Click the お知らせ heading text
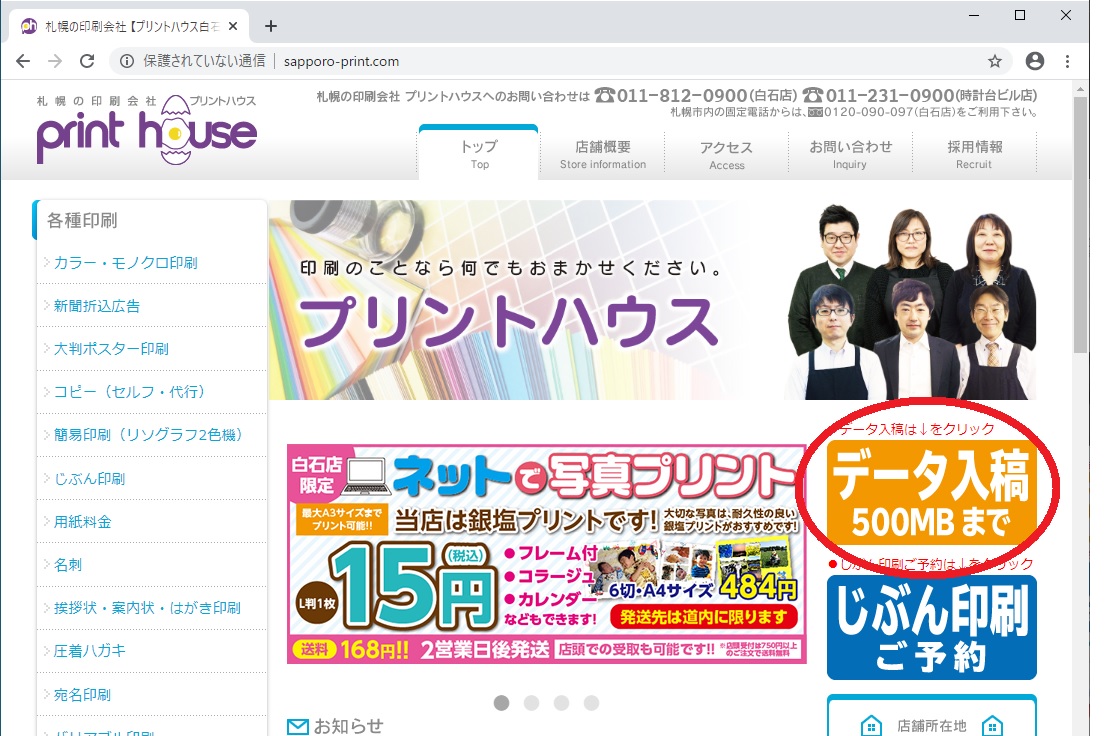Viewport: 1114px width, 736px height. pyautogui.click(x=348, y=726)
